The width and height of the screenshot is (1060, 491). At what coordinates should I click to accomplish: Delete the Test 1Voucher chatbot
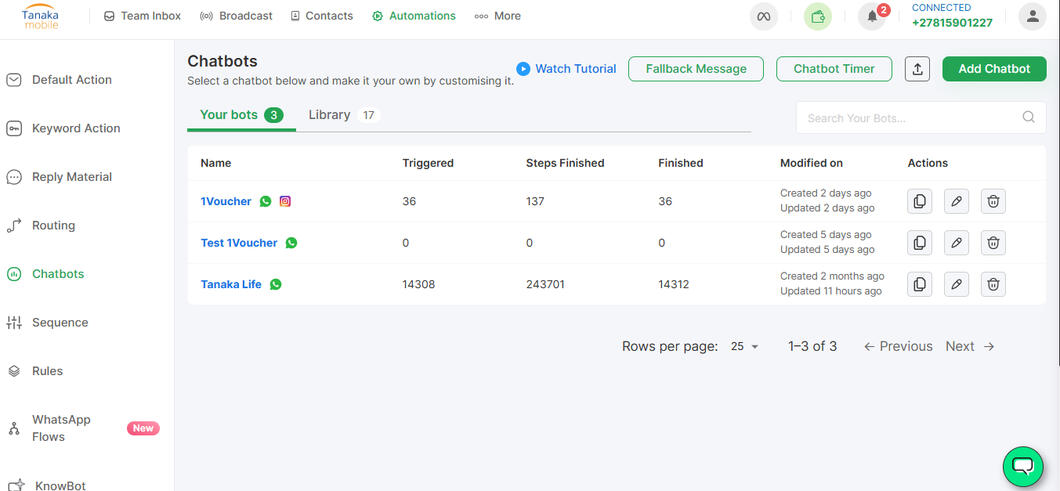(x=993, y=243)
